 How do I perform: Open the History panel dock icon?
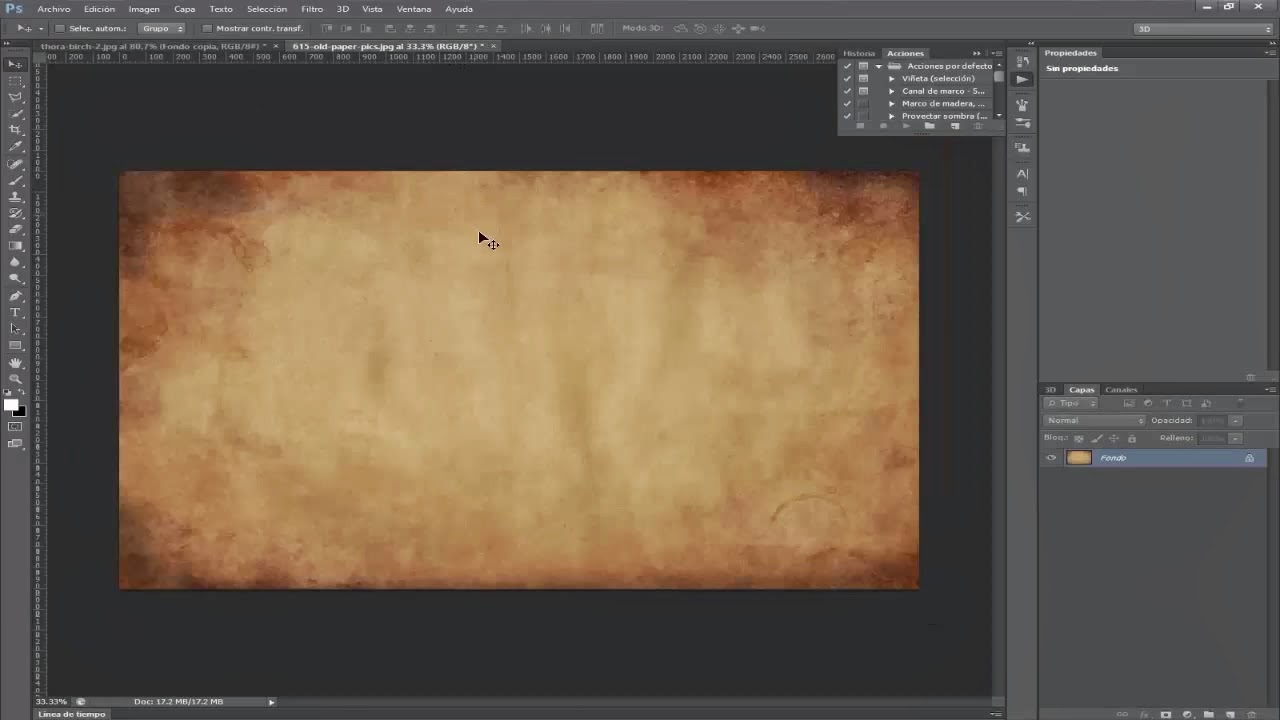[x=1022, y=62]
